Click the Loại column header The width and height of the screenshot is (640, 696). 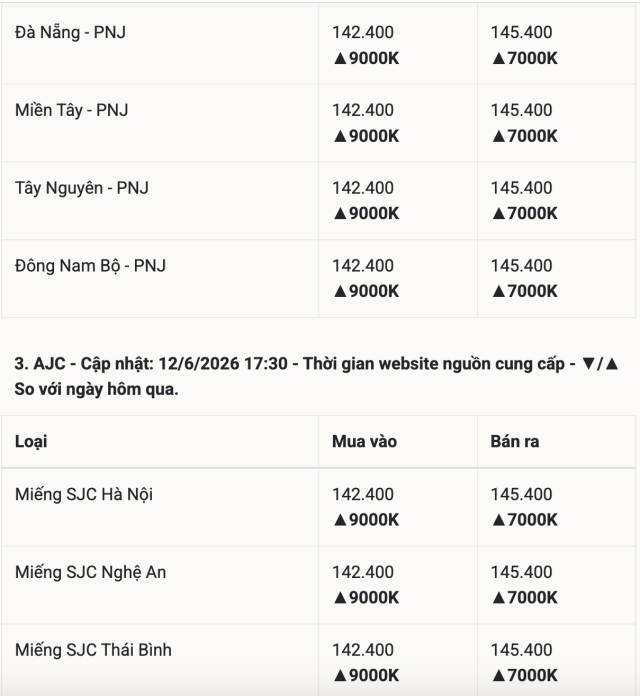coord(31,442)
